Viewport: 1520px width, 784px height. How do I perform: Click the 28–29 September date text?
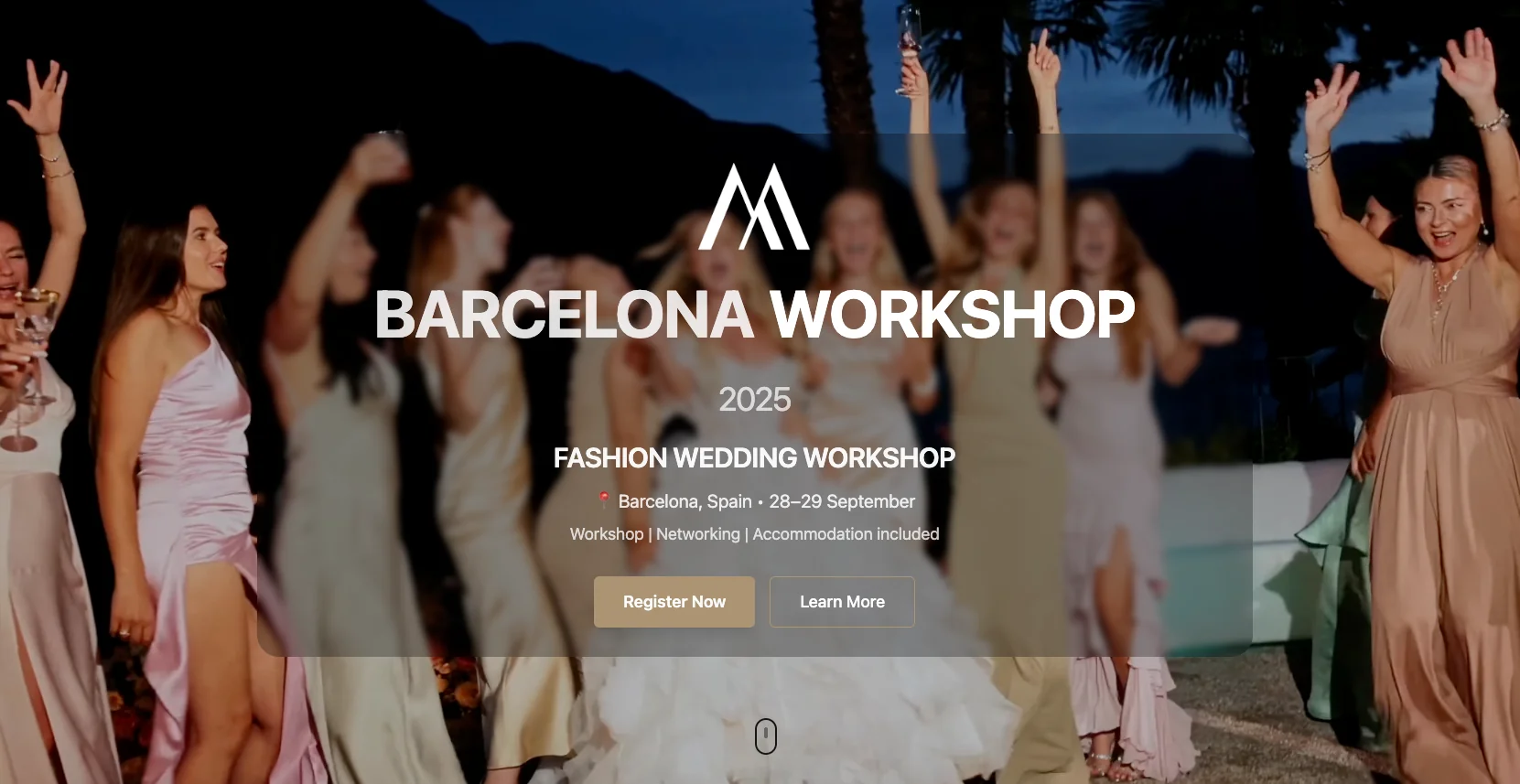842,501
